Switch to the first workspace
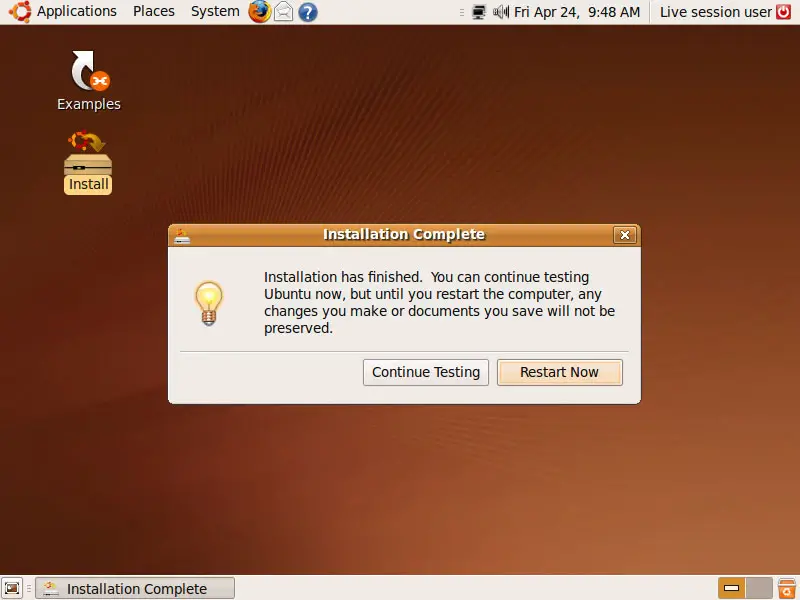The image size is (800, 600). 731,588
